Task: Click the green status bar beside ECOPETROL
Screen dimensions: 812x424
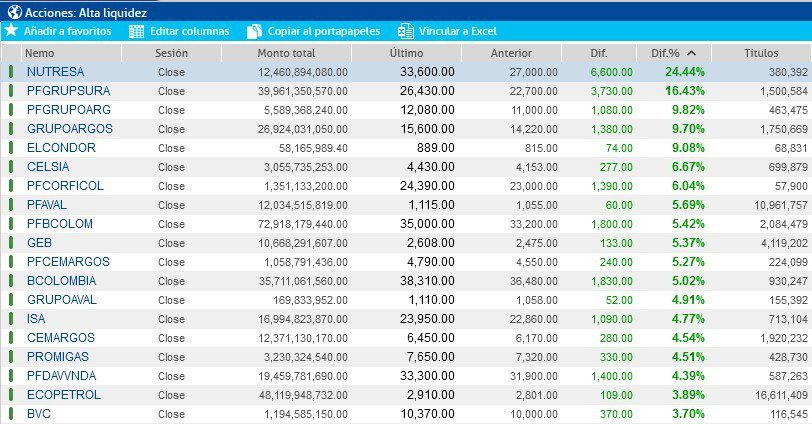Action: (11, 394)
